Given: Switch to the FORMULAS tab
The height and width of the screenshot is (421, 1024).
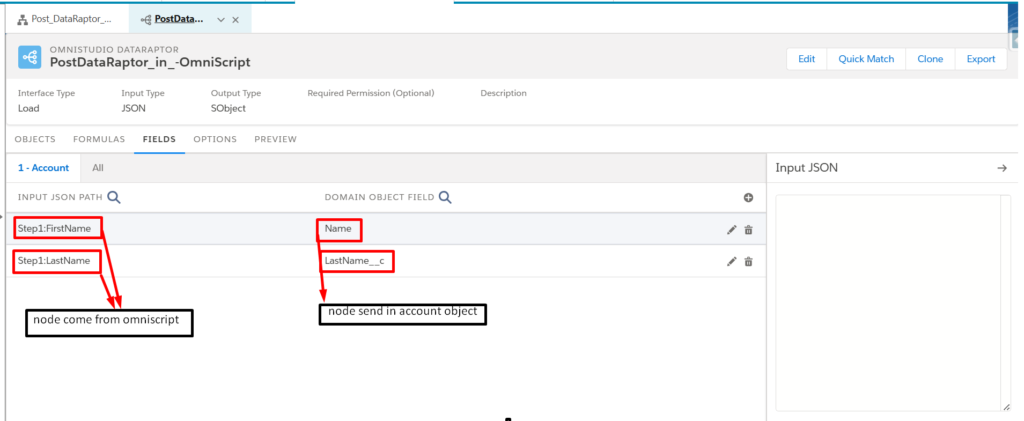Looking at the screenshot, I should click(99, 139).
